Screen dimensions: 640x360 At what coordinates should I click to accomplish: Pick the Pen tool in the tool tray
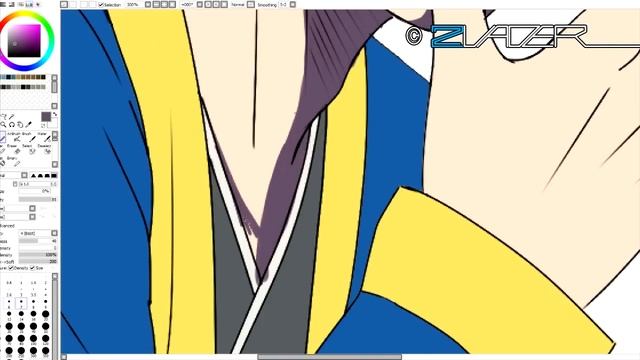[3, 137]
